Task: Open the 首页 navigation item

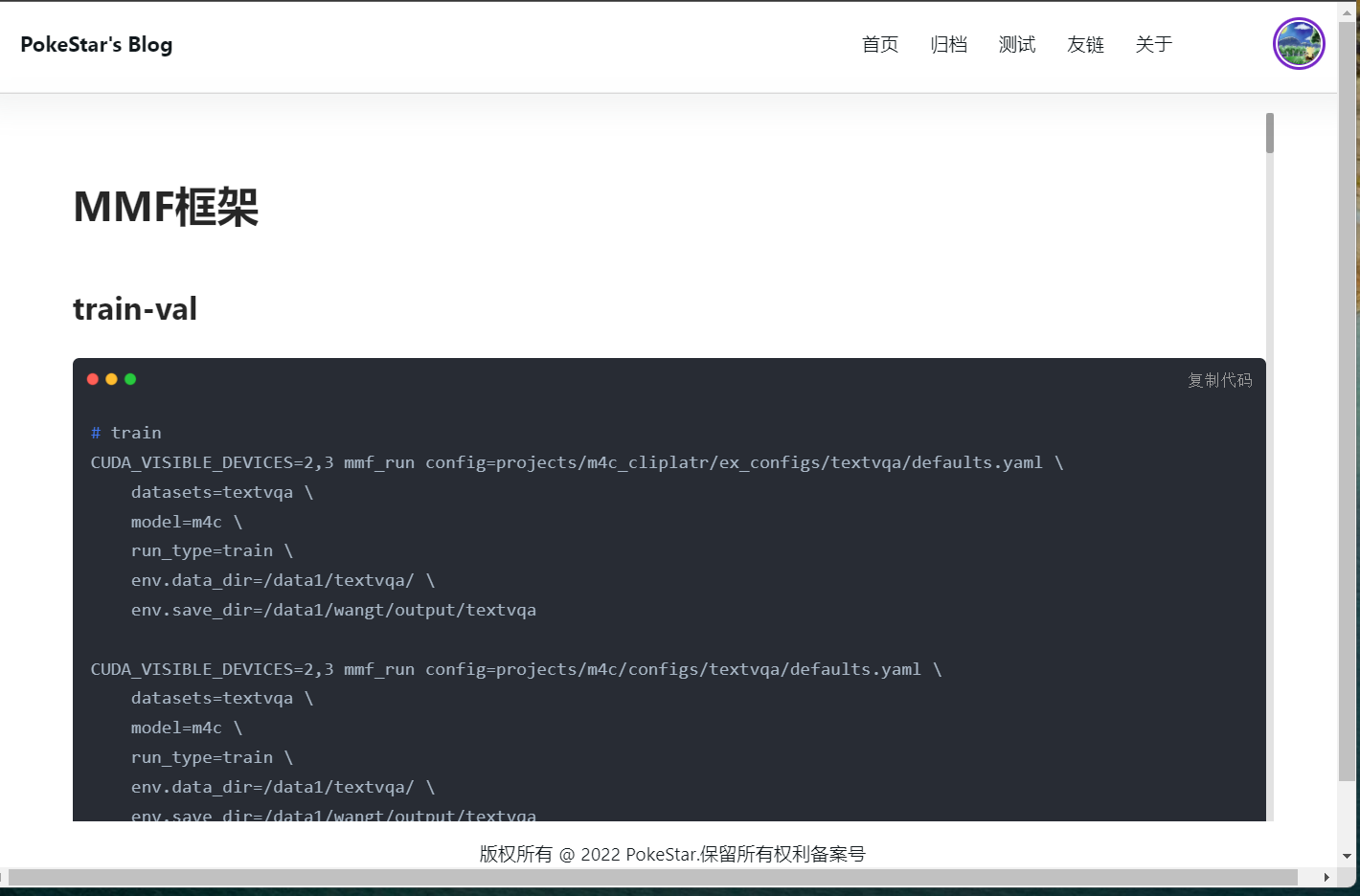Action: click(879, 44)
